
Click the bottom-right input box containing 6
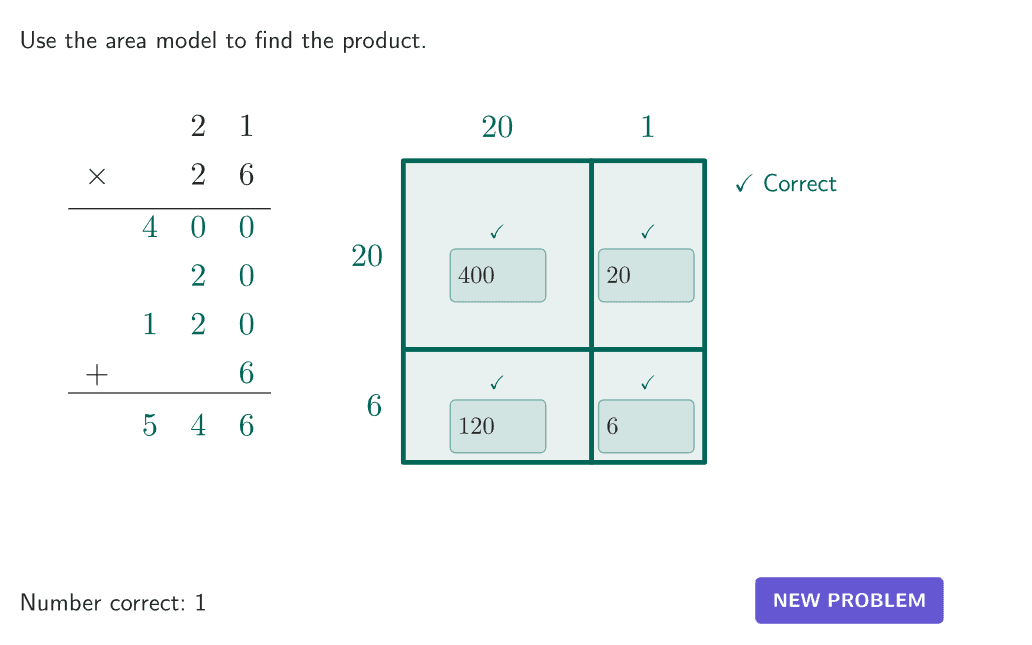click(x=646, y=426)
